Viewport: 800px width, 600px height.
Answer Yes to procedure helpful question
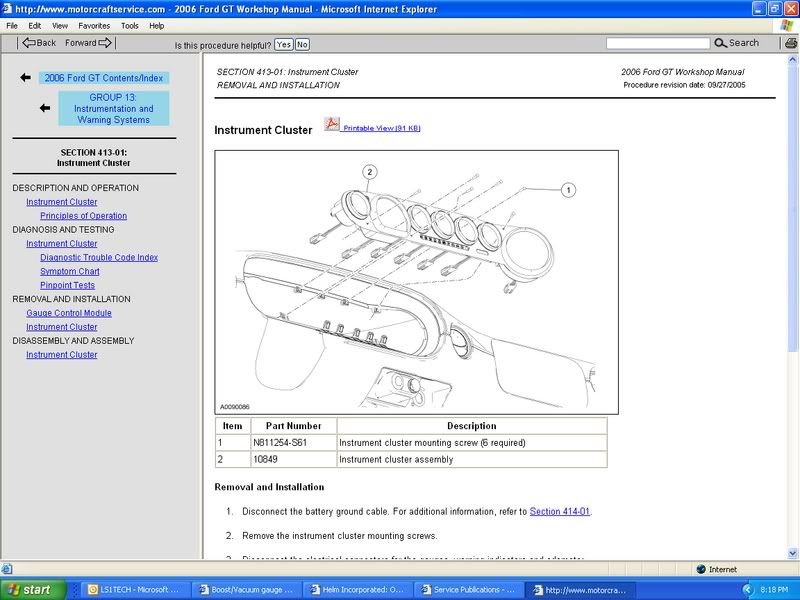[284, 44]
